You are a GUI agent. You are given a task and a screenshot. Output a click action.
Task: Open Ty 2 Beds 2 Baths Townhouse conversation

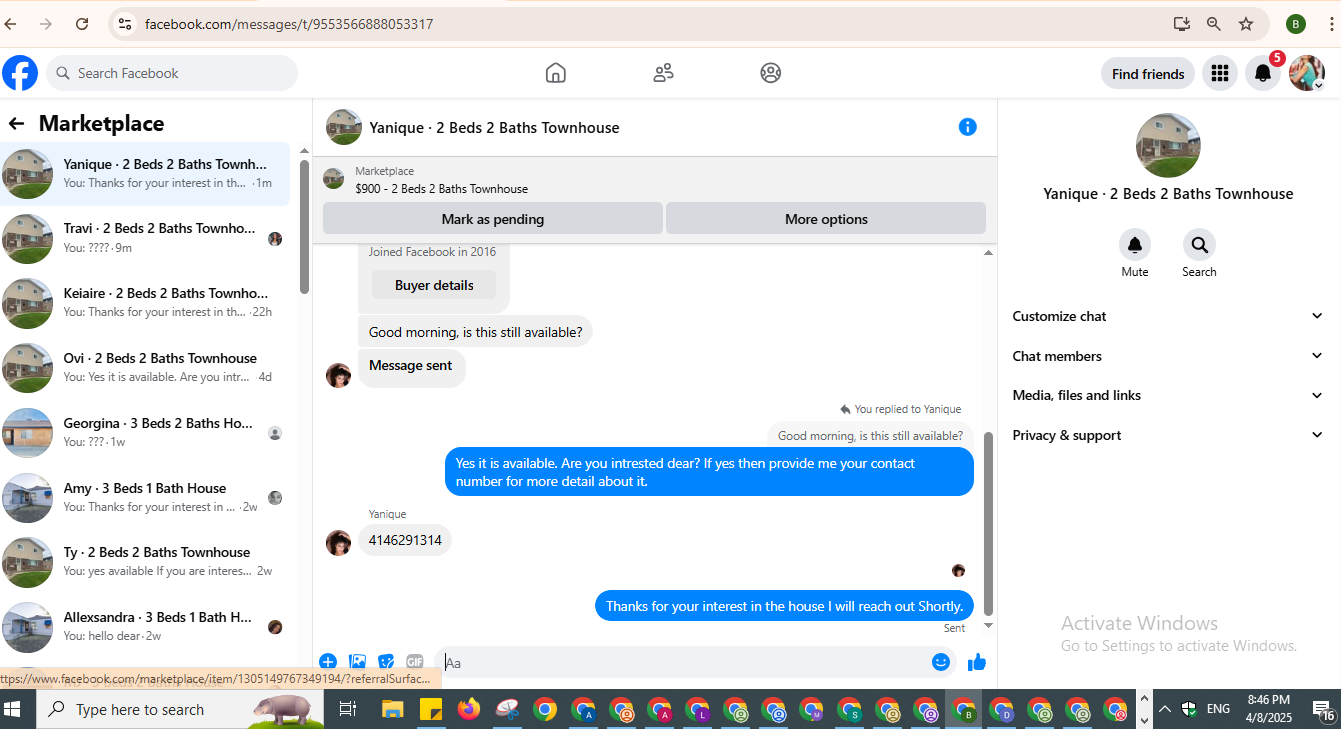click(x=146, y=562)
